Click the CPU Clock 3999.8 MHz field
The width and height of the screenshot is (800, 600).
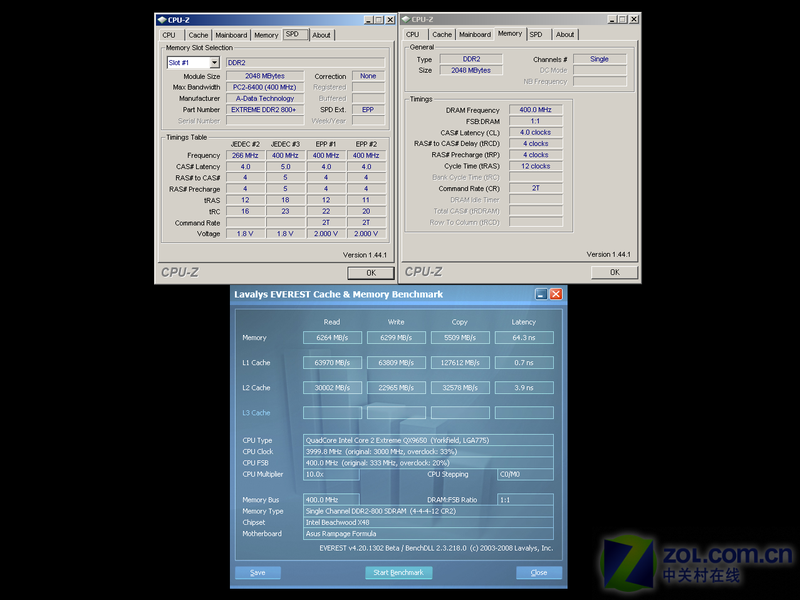pos(428,452)
